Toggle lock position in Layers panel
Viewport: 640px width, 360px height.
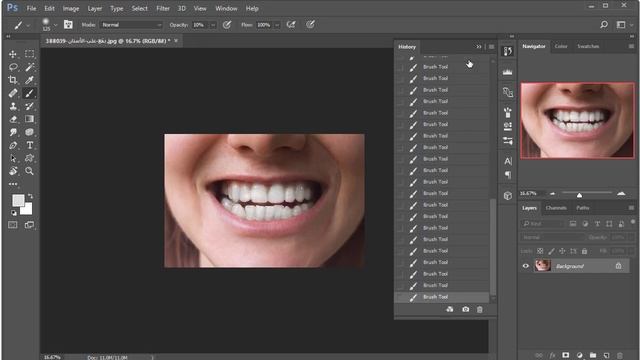(562, 251)
